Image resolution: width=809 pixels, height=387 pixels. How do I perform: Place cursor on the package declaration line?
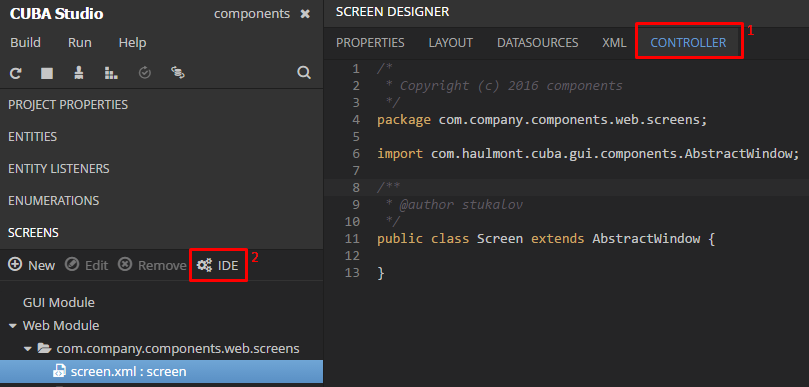pos(542,120)
